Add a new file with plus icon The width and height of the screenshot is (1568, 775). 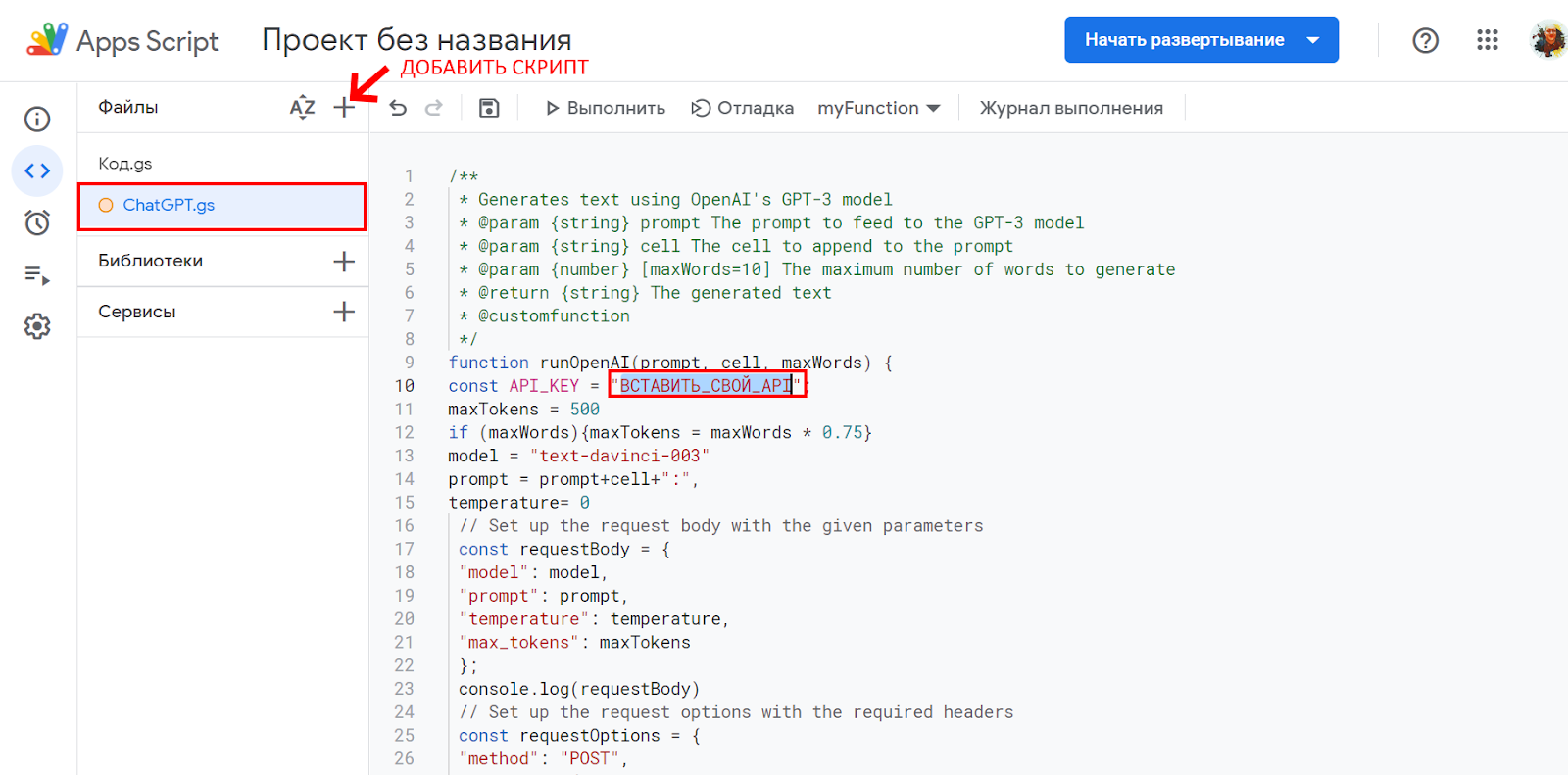point(344,108)
